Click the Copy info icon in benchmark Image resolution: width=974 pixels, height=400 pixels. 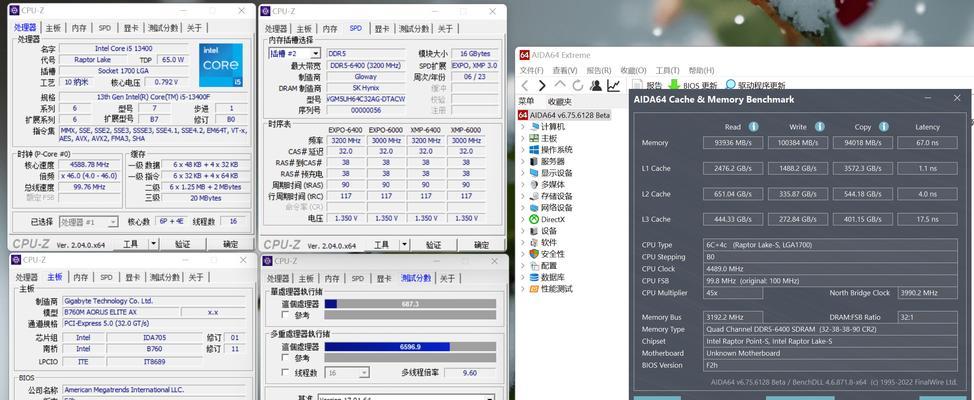[x=883, y=127]
